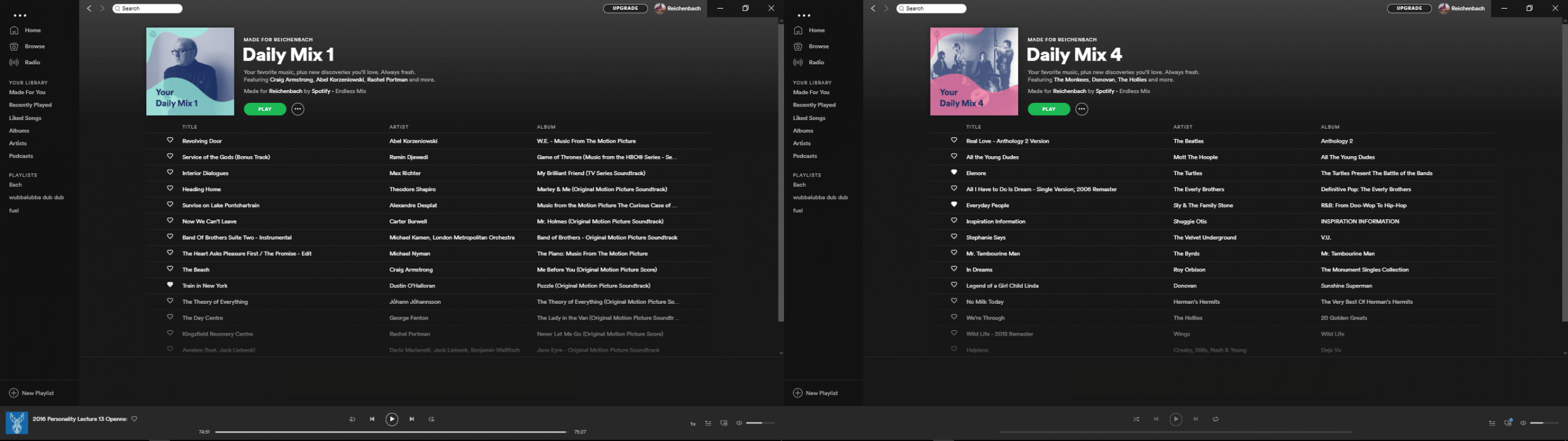Click UPGRADE button in the right window
The width and height of the screenshot is (1568, 441).
coord(1409,9)
